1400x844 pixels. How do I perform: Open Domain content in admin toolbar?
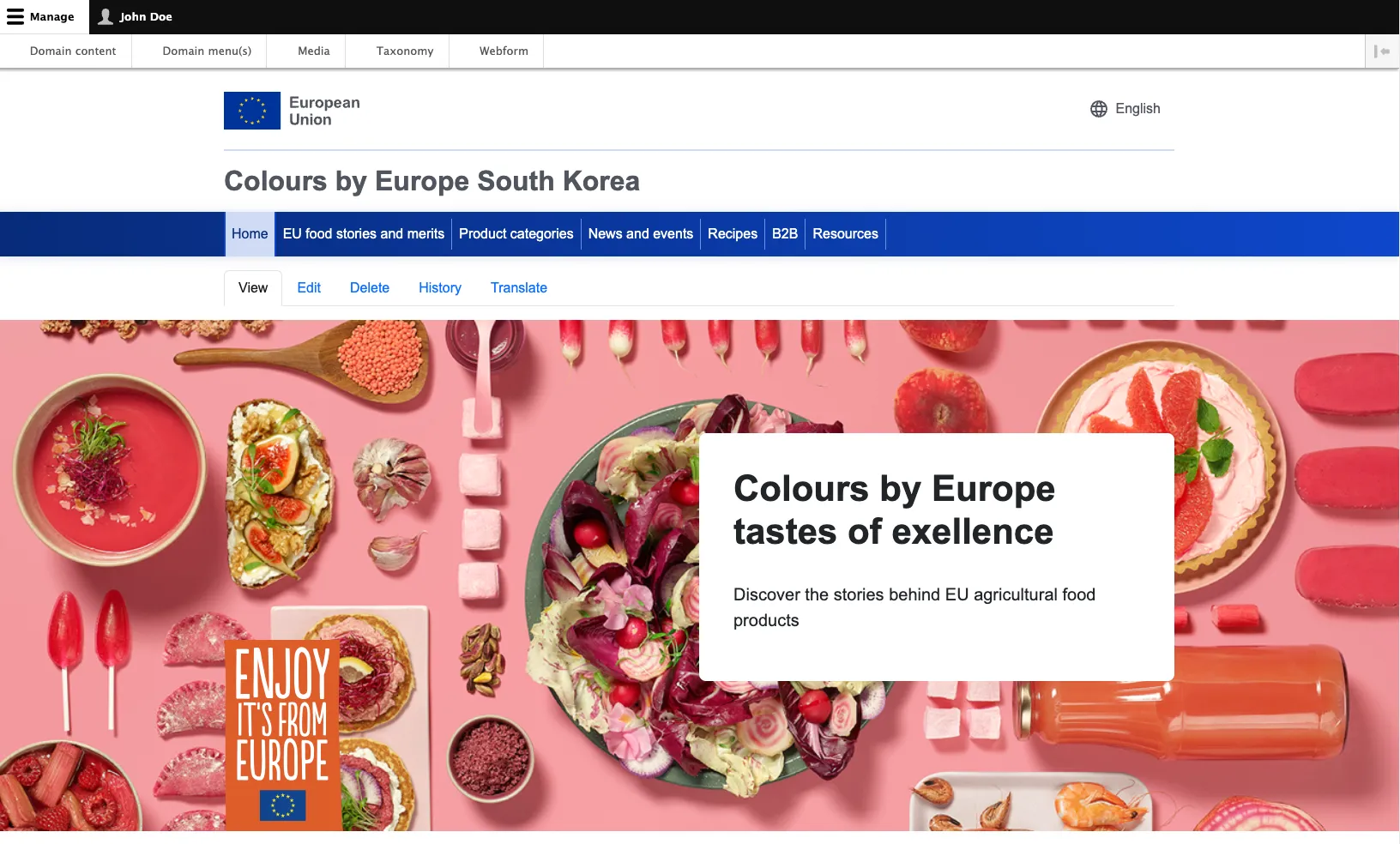[73, 51]
